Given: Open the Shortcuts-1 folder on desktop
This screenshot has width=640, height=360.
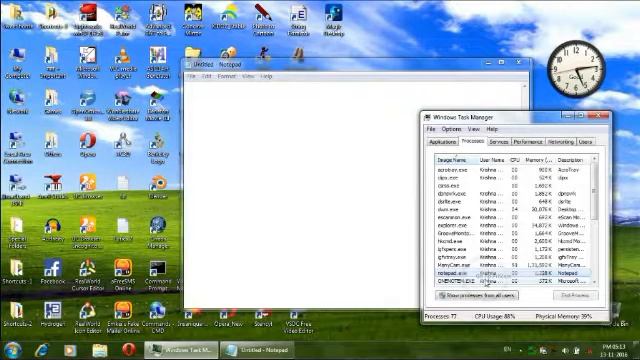Looking at the screenshot, I should coord(17,271).
